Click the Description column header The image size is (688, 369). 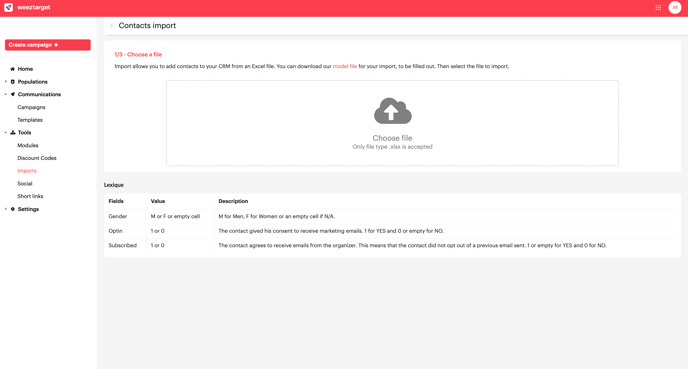(233, 201)
